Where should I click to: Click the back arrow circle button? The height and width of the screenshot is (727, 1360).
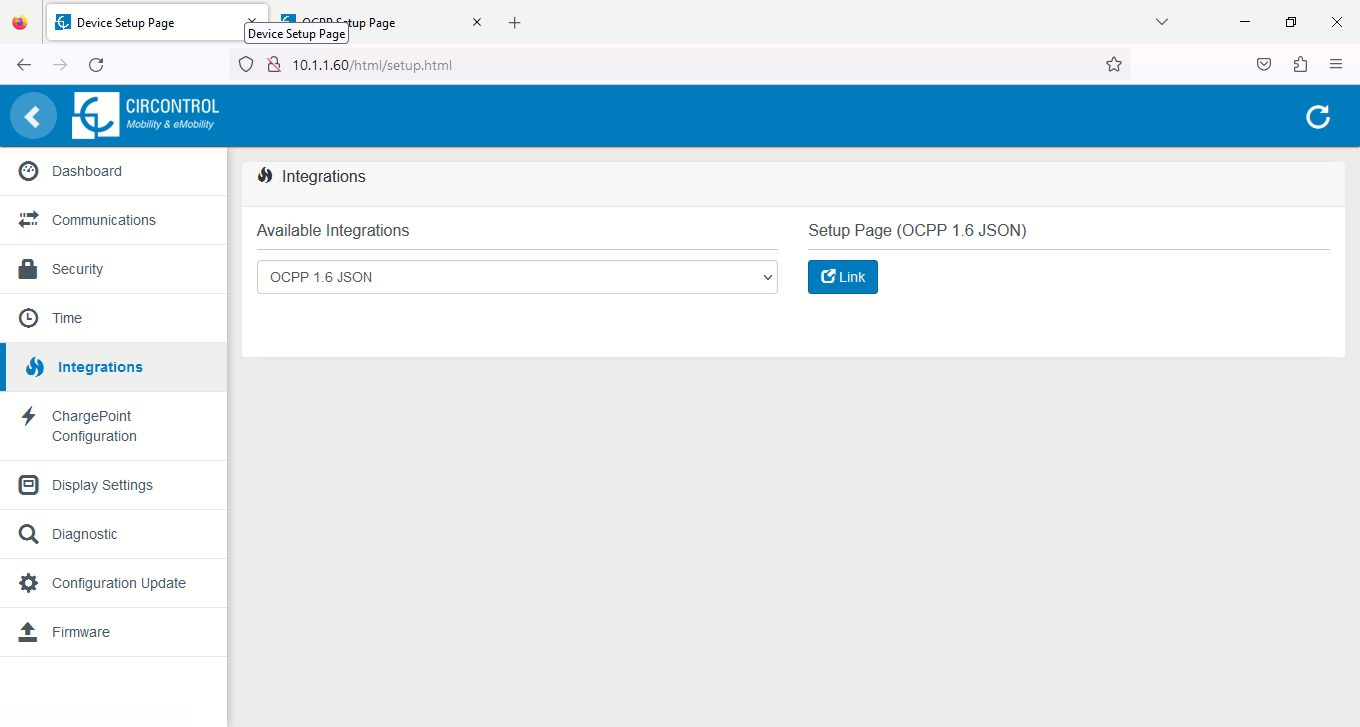(x=33, y=117)
